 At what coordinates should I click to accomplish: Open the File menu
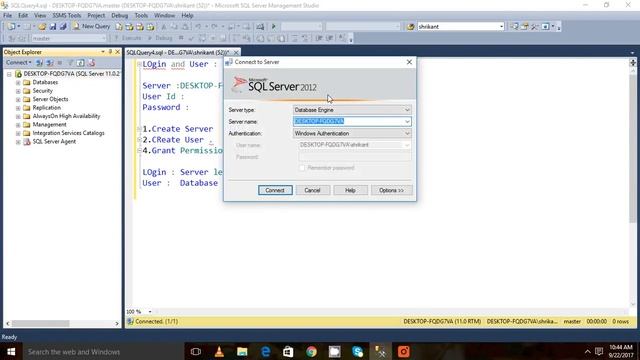point(8,16)
